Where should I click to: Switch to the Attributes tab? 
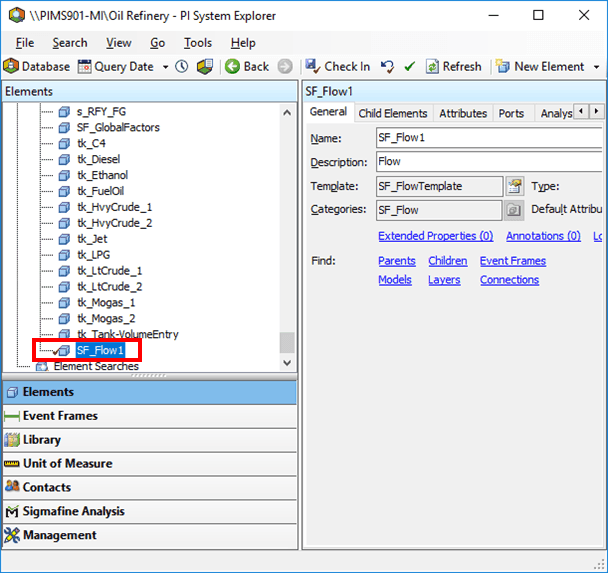point(463,113)
